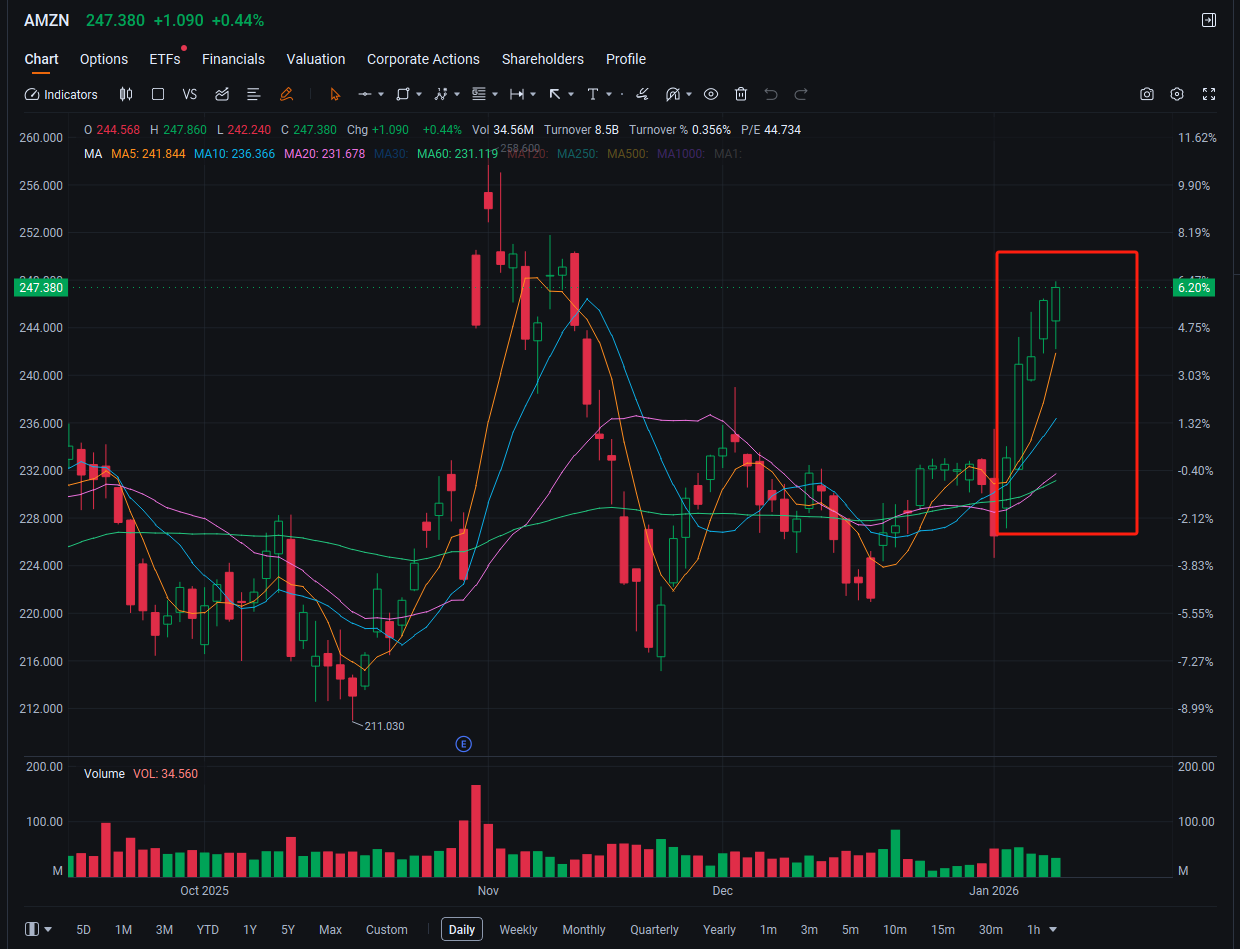Select the Daily interval
The image size is (1240, 949).
pyautogui.click(x=462, y=930)
